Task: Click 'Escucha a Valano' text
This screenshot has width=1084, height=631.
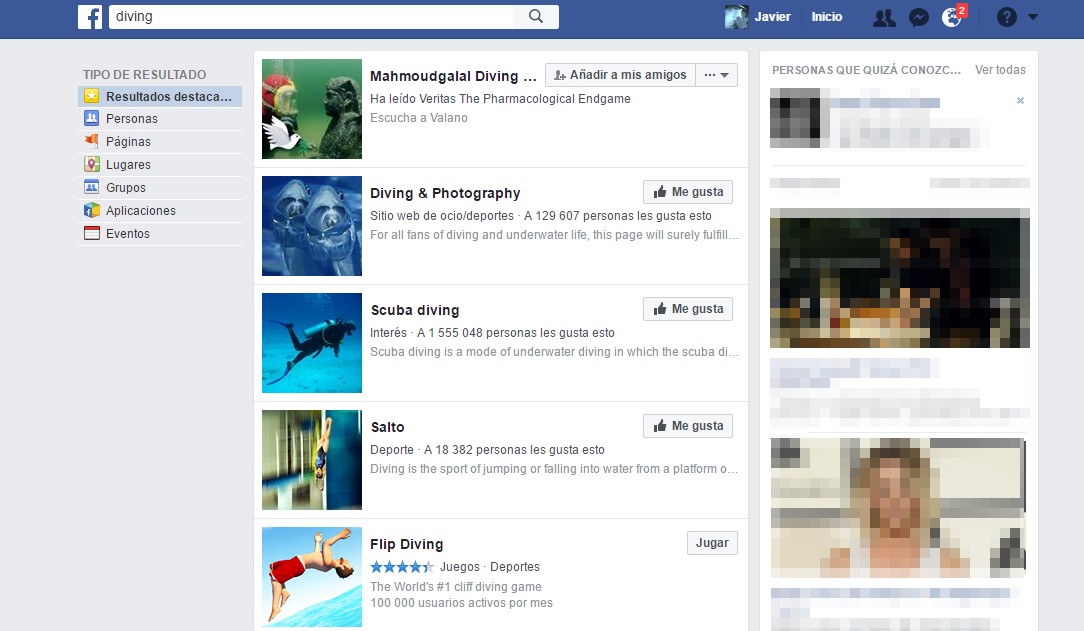Action: click(x=419, y=118)
